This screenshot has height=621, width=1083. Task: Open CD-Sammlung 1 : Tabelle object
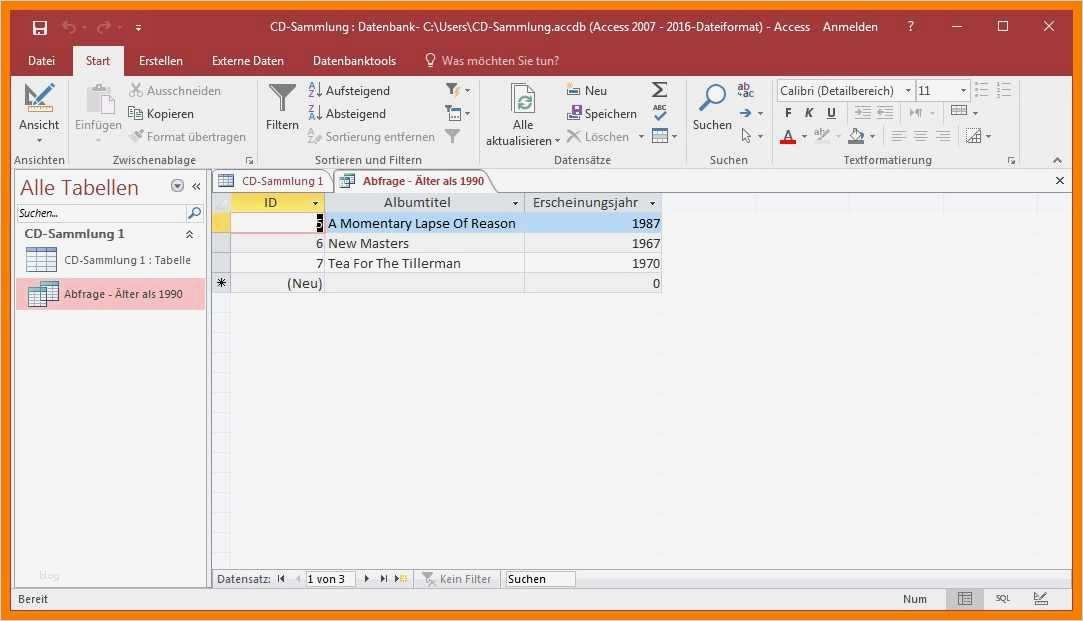pyautogui.click(x=110, y=260)
